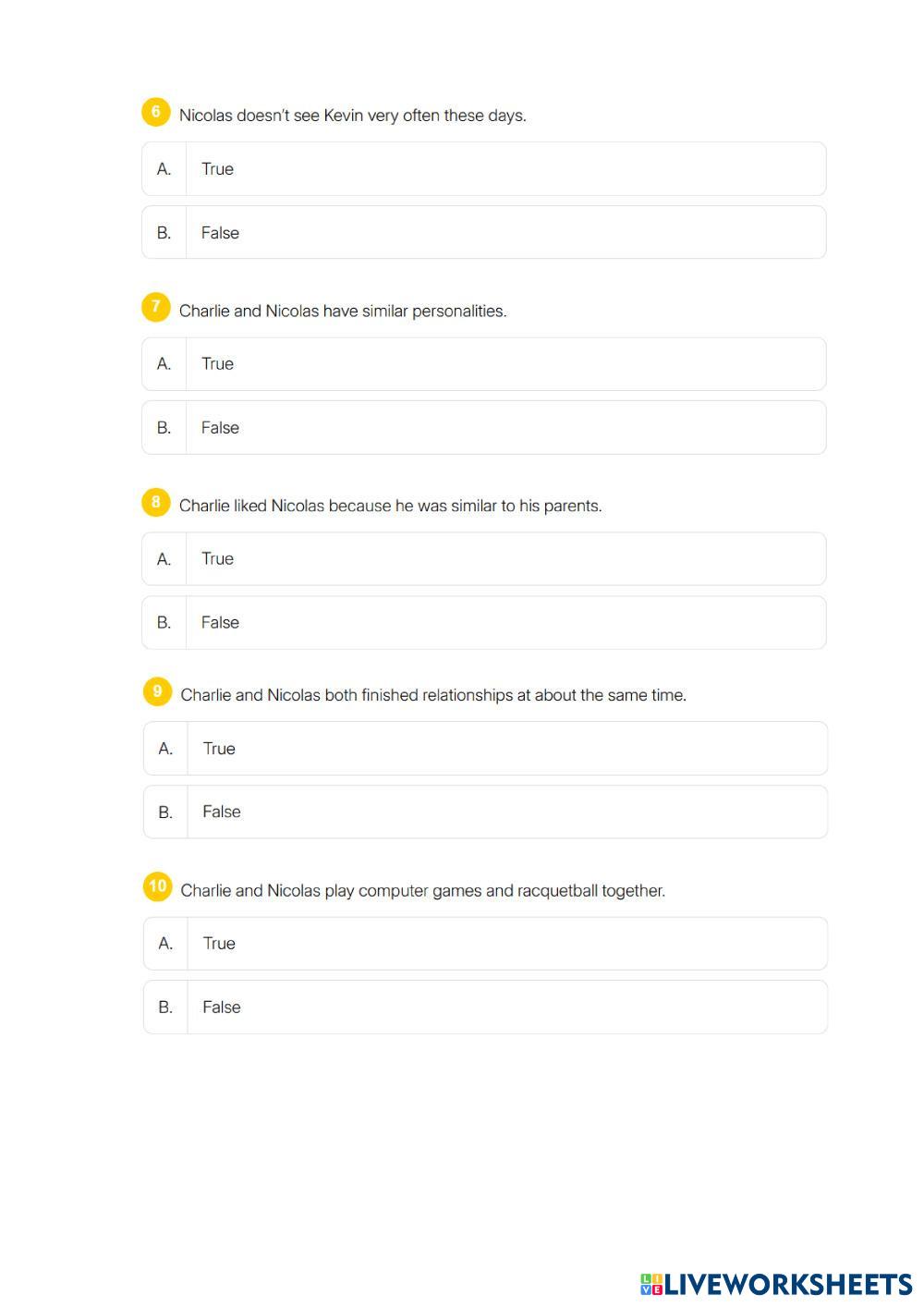
Task: Select True for question 6 about Kevin
Action: pos(483,169)
